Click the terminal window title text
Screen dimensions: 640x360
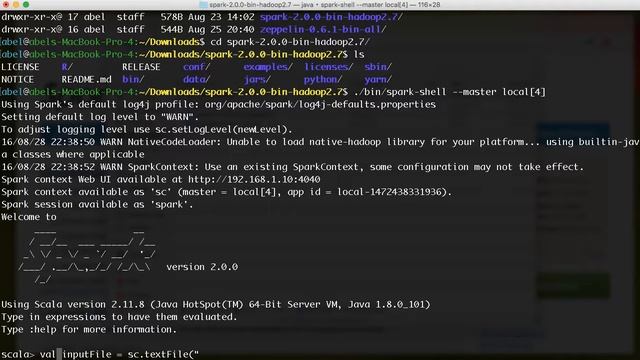tap(324, 5)
